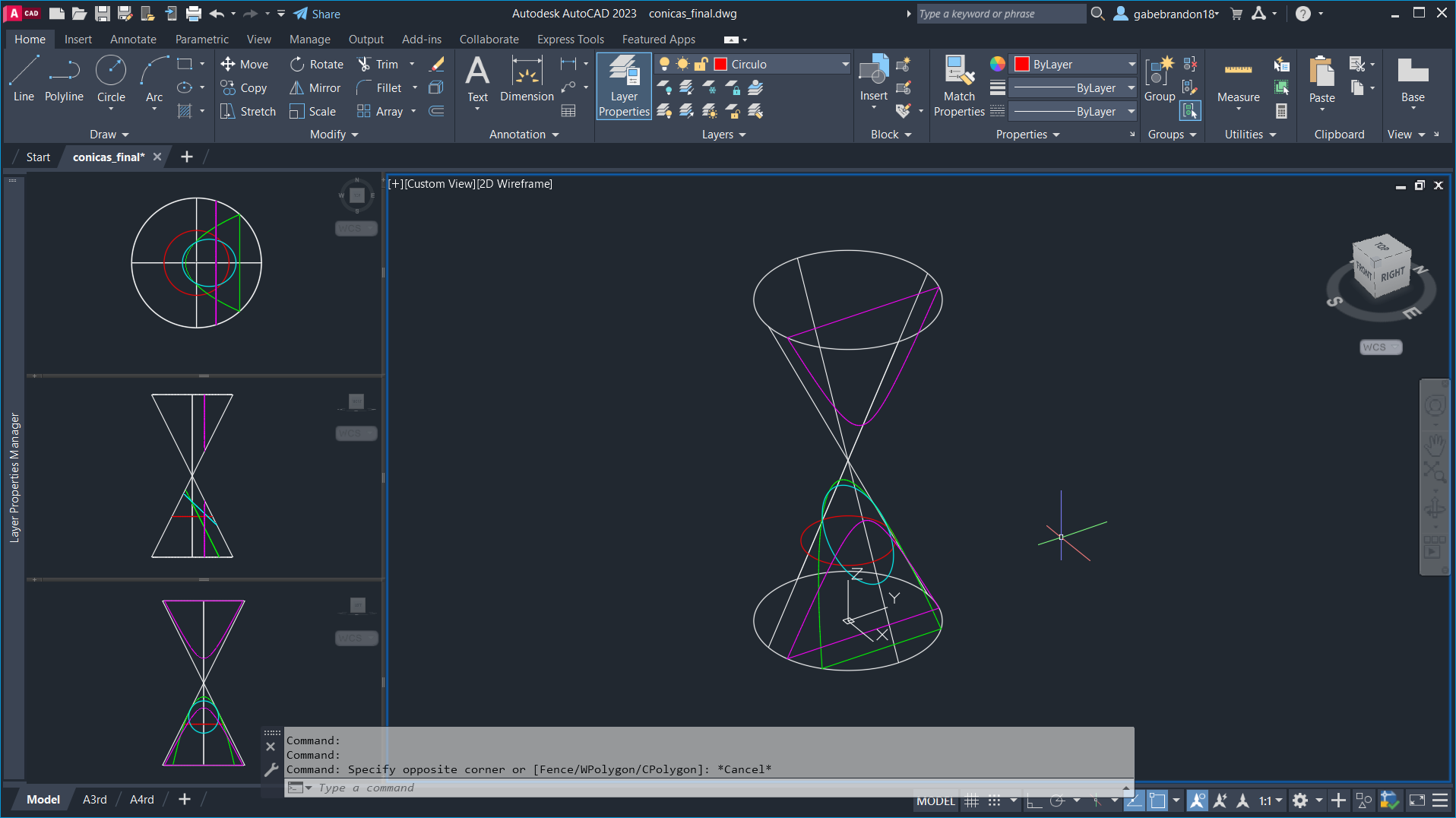The width and height of the screenshot is (1456, 818).
Task: Select the Polyline draw tool
Action: 64,80
